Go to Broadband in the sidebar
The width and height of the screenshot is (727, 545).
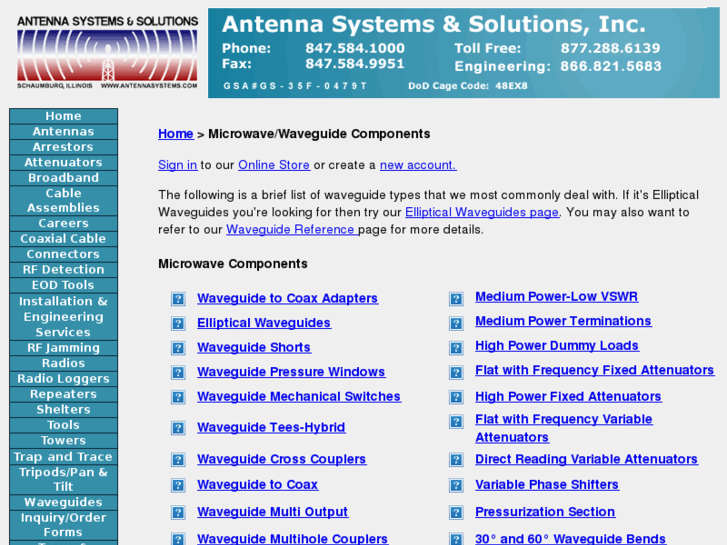(x=64, y=178)
